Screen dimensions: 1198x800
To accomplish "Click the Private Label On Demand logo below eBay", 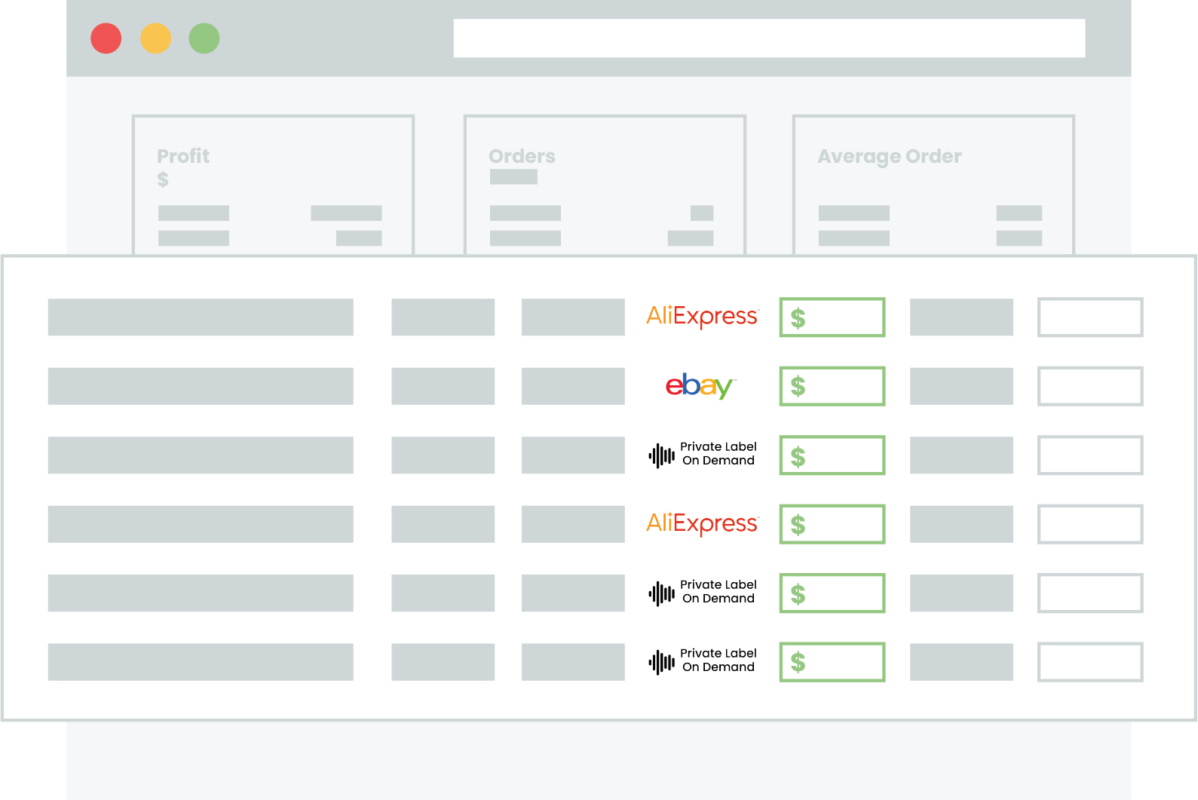I will point(702,455).
